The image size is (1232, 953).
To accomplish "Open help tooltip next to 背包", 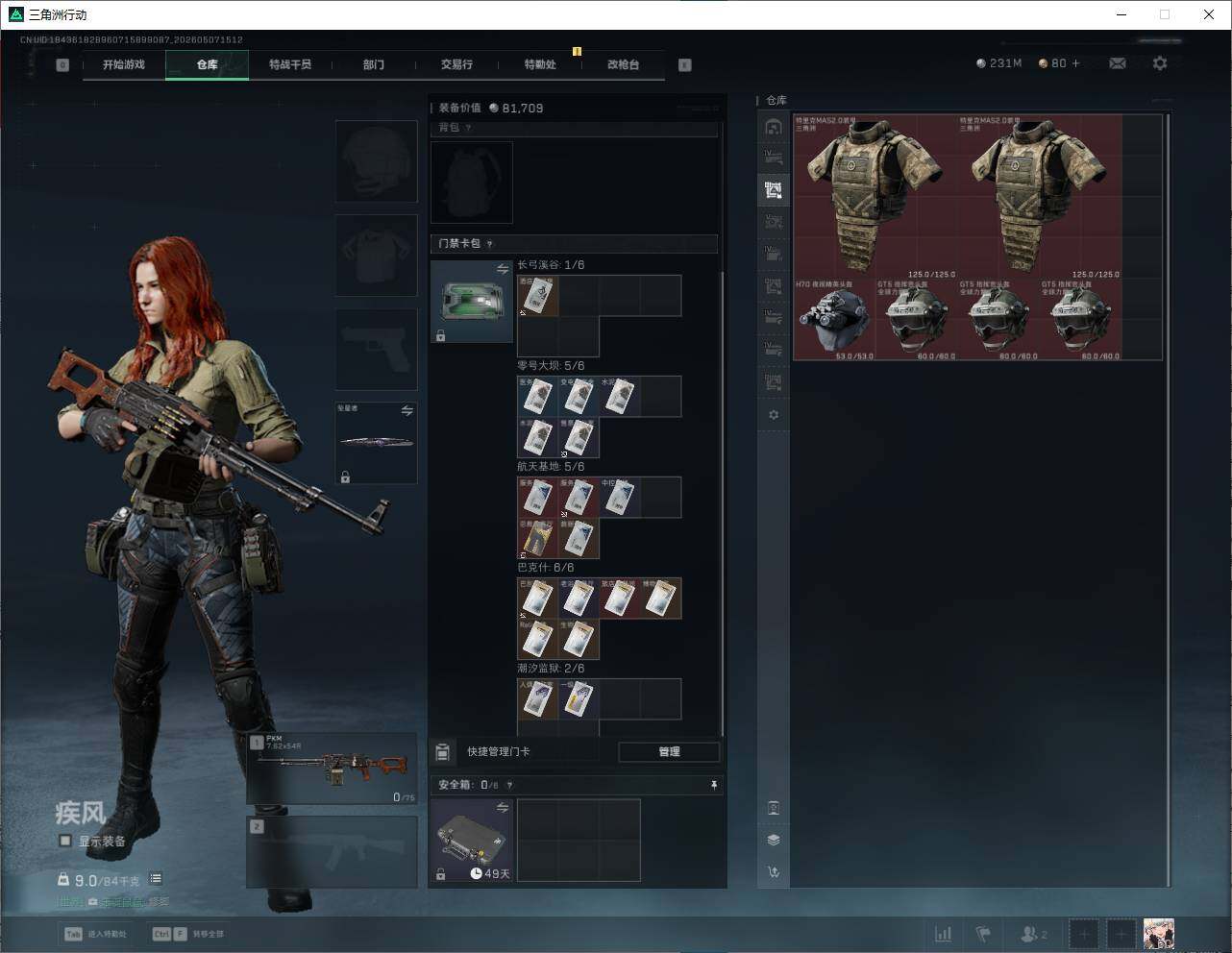I will tap(469, 128).
